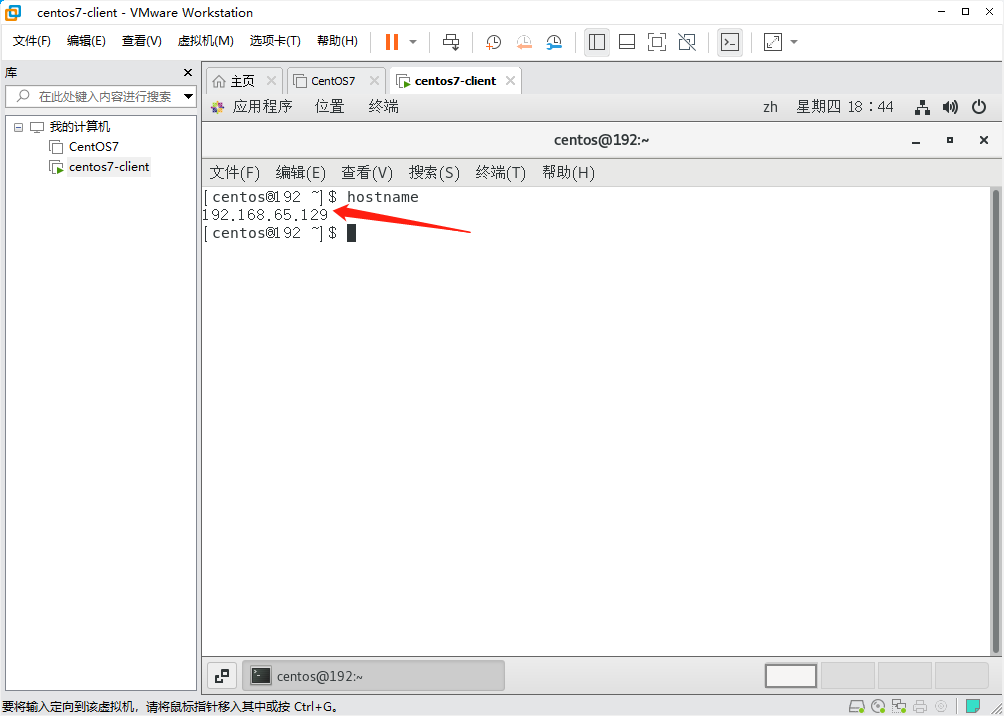Select the centos7-client tab
This screenshot has width=1004, height=716.
coord(455,81)
